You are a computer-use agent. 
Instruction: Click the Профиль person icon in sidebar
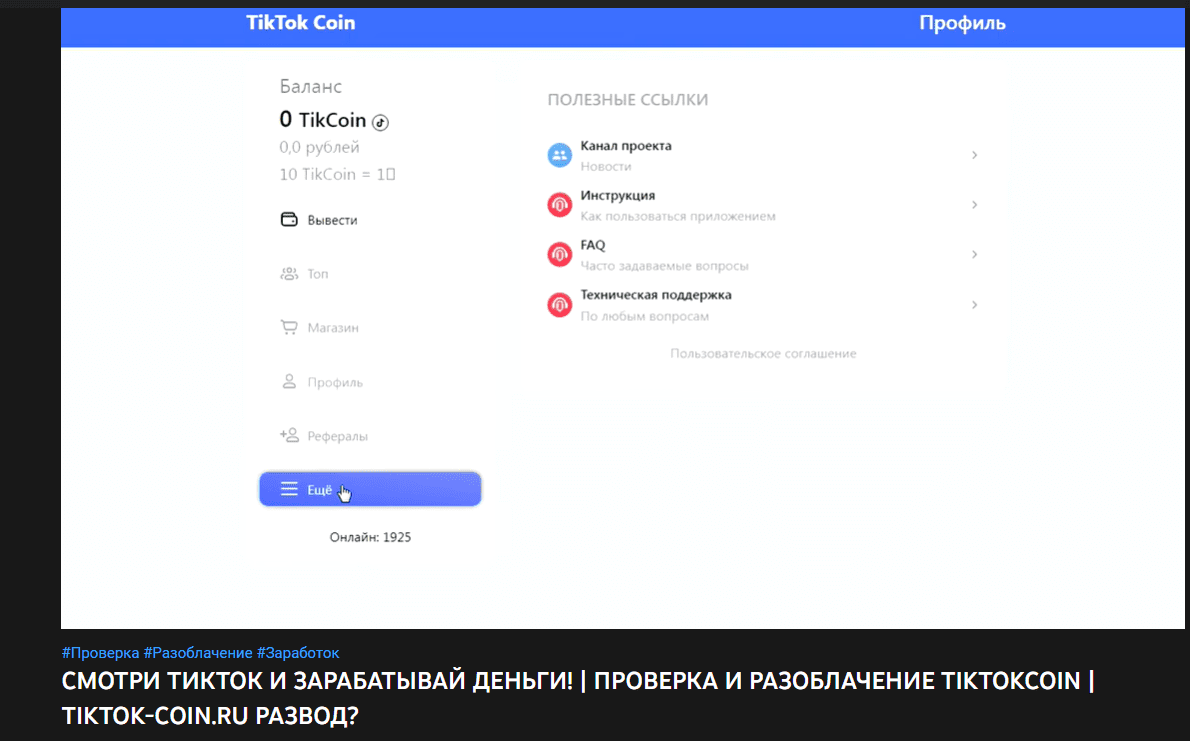(289, 381)
